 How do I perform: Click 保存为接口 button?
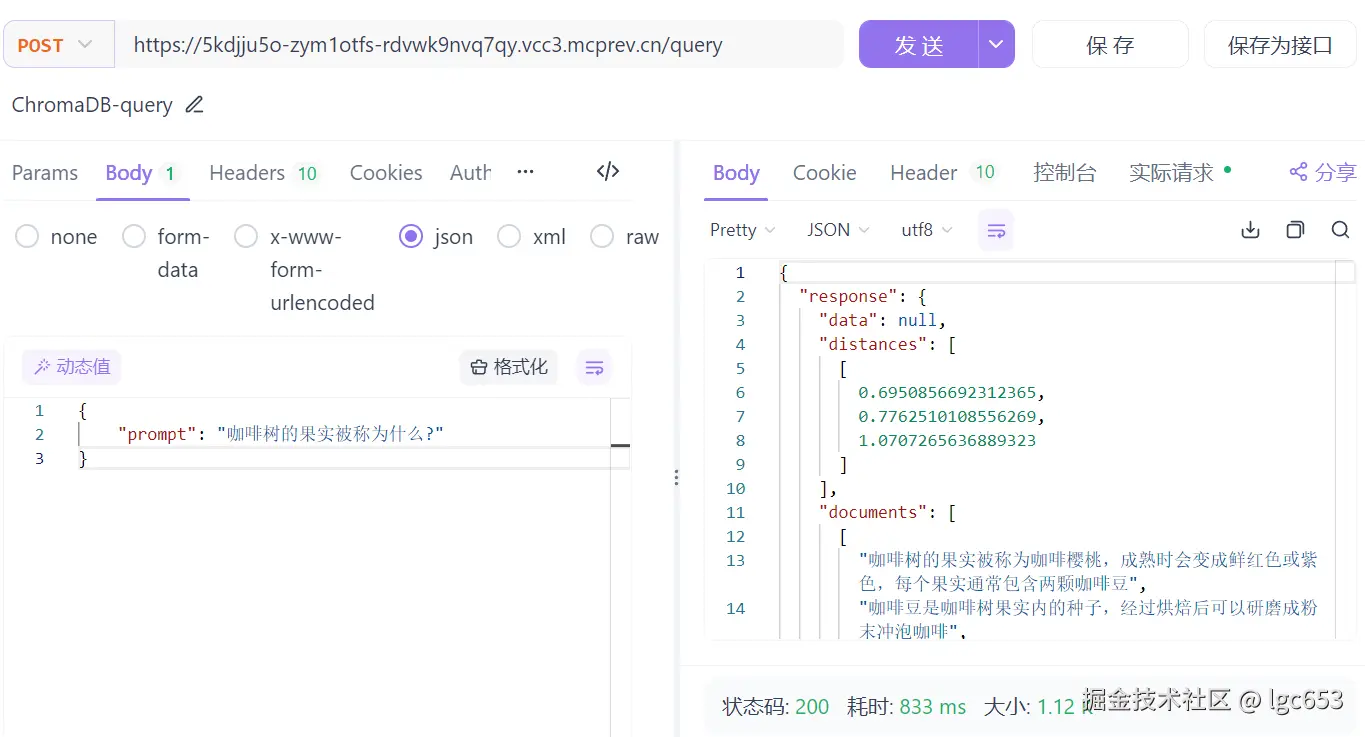click(x=1280, y=45)
